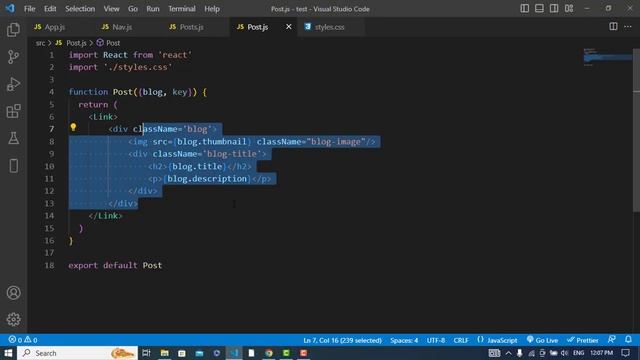This screenshot has width=640, height=360.
Task: Open the volume control in system tray
Action: point(564,353)
